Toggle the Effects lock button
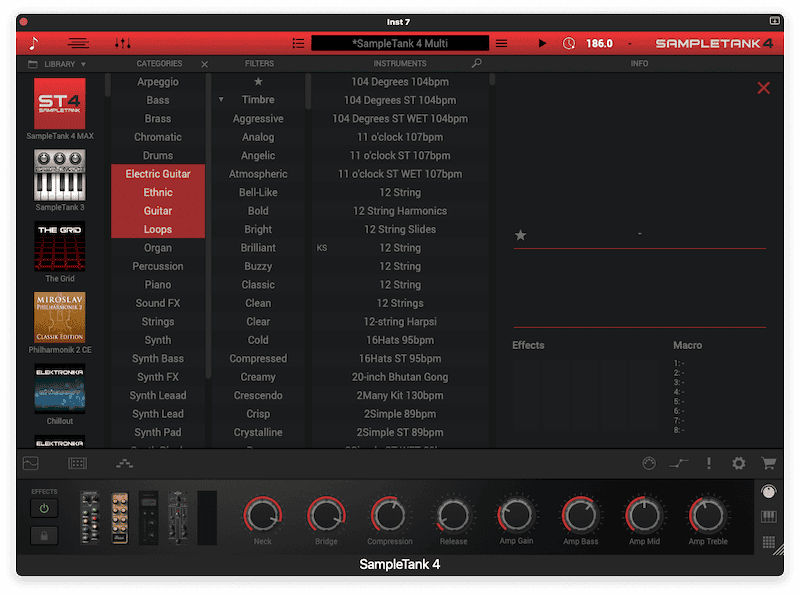Image resolution: width=800 pixels, height=595 pixels. 44,536
